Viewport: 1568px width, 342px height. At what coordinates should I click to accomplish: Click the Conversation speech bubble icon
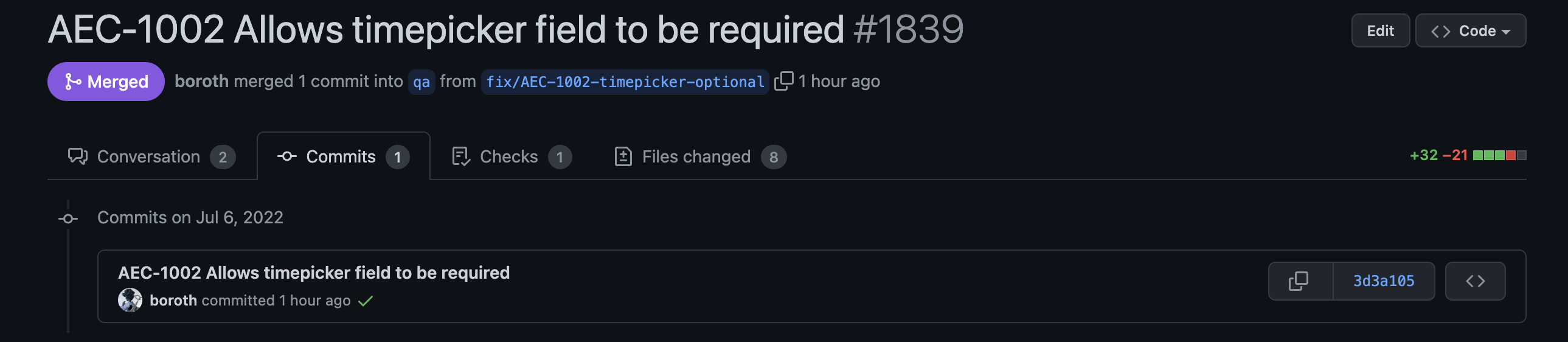[78, 156]
